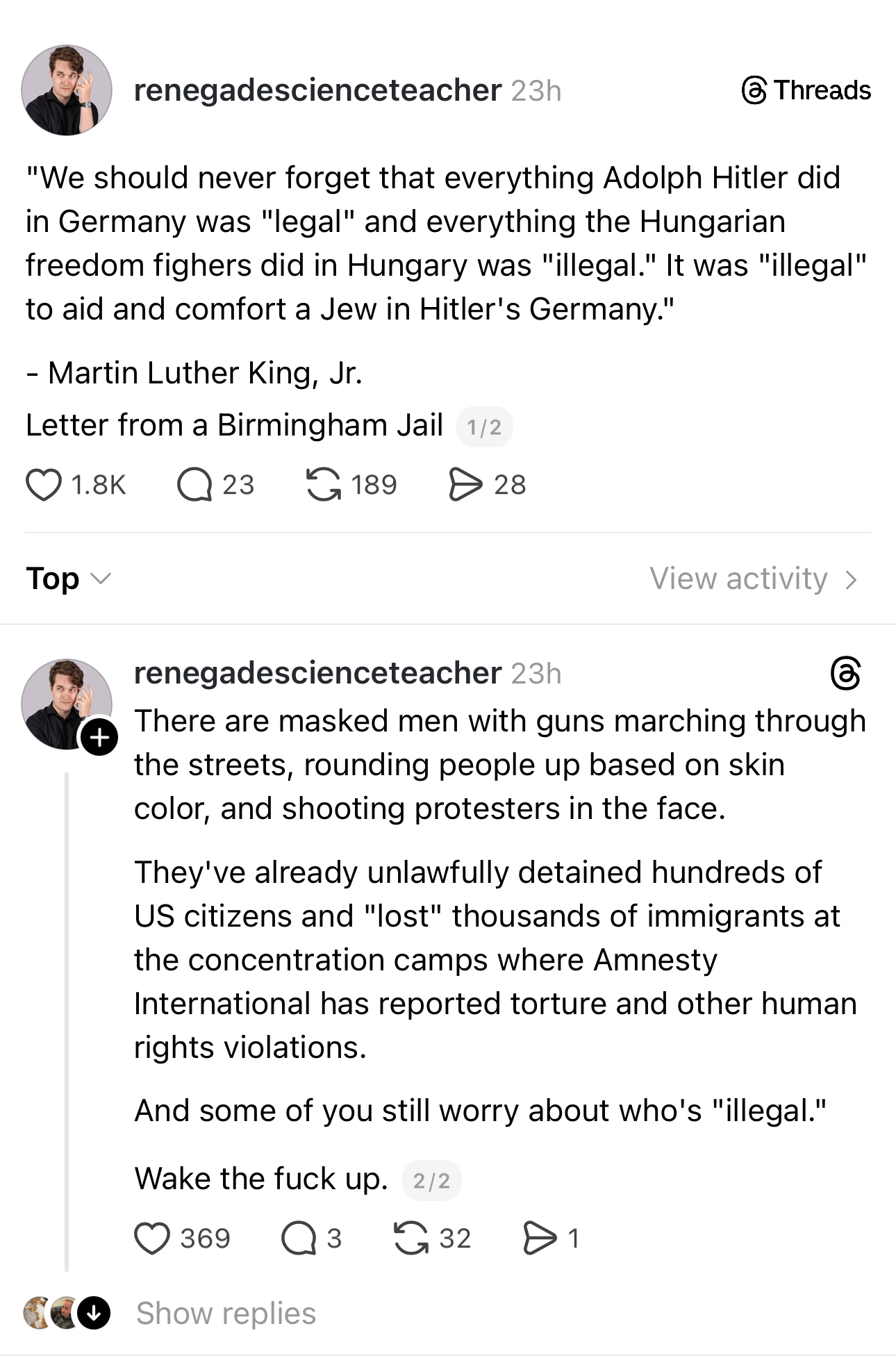Click the 1/2 thread indicator badge
Viewport: 896px width, 1358px height.
click(484, 427)
